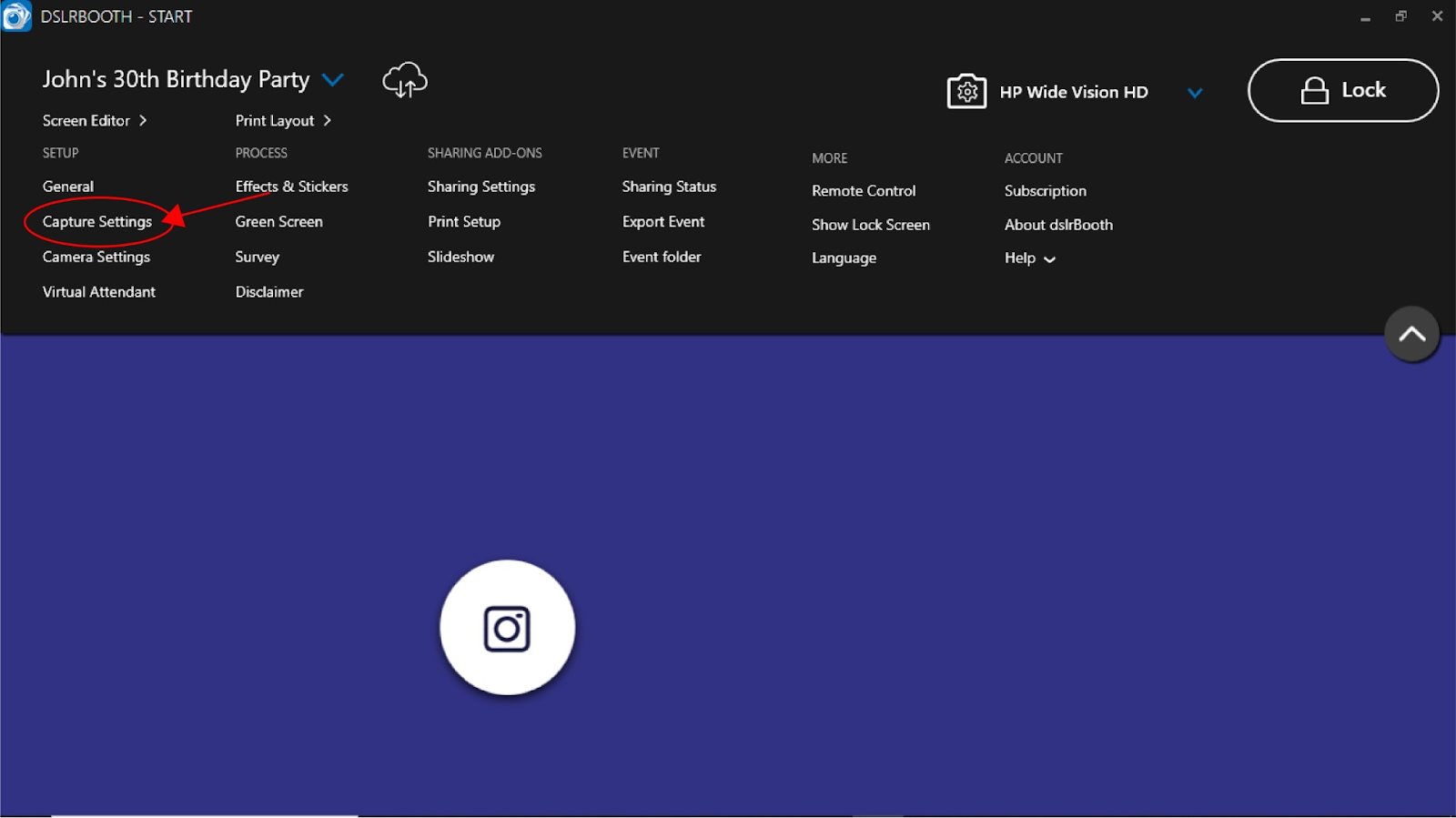Open Effects & Stickers
The height and width of the screenshot is (818, 1456).
[291, 187]
